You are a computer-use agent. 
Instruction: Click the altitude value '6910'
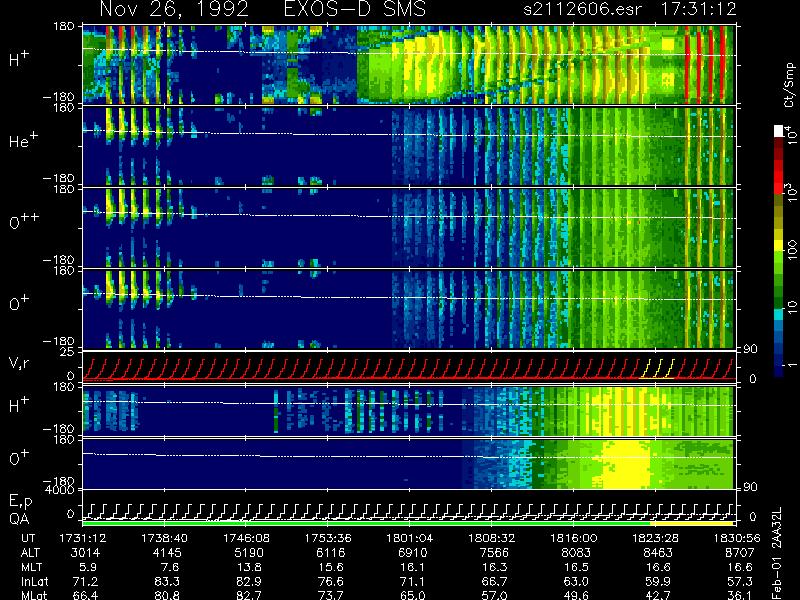coord(412,553)
